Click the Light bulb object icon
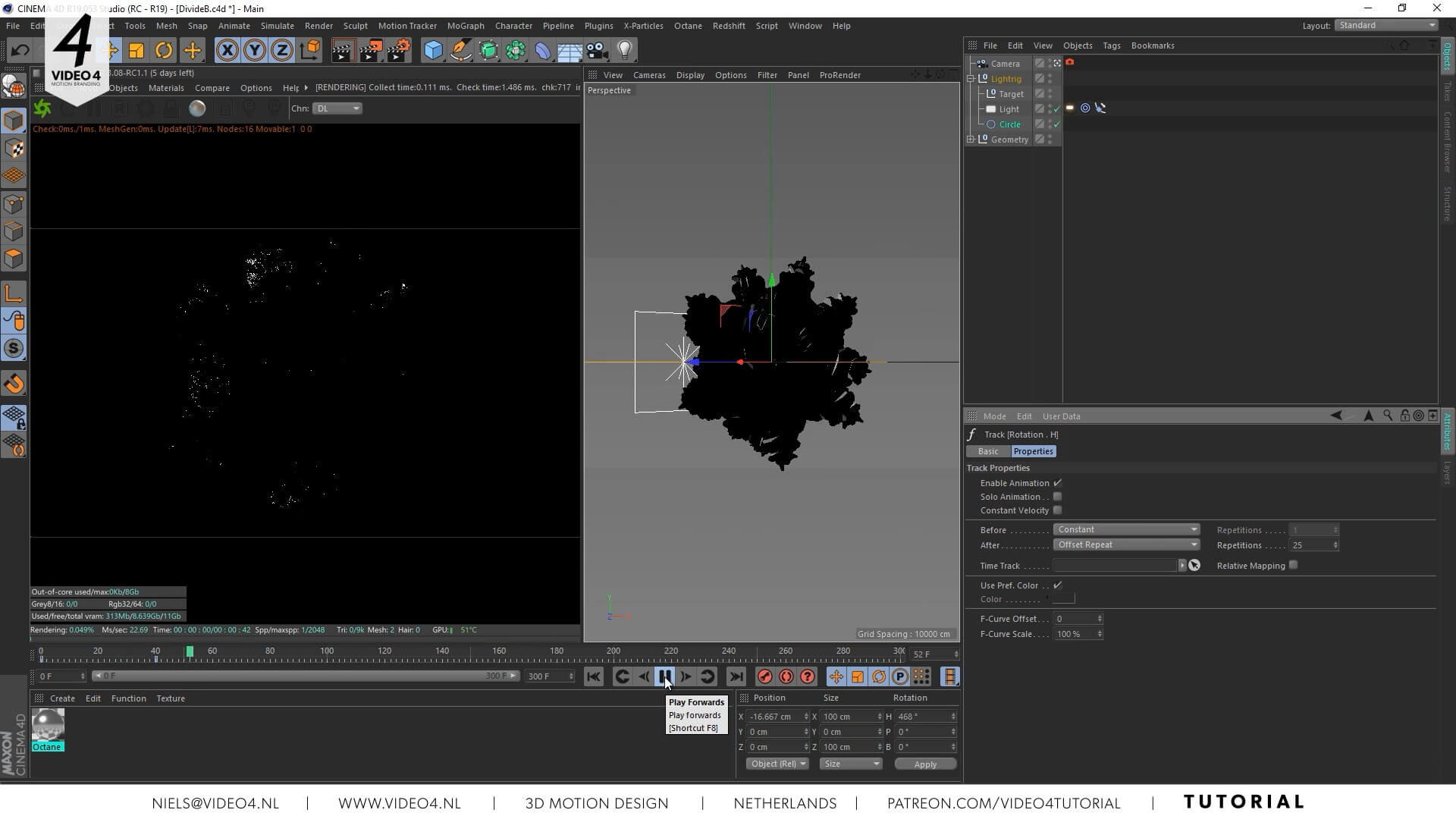Image resolution: width=1456 pixels, height=819 pixels. tap(624, 51)
